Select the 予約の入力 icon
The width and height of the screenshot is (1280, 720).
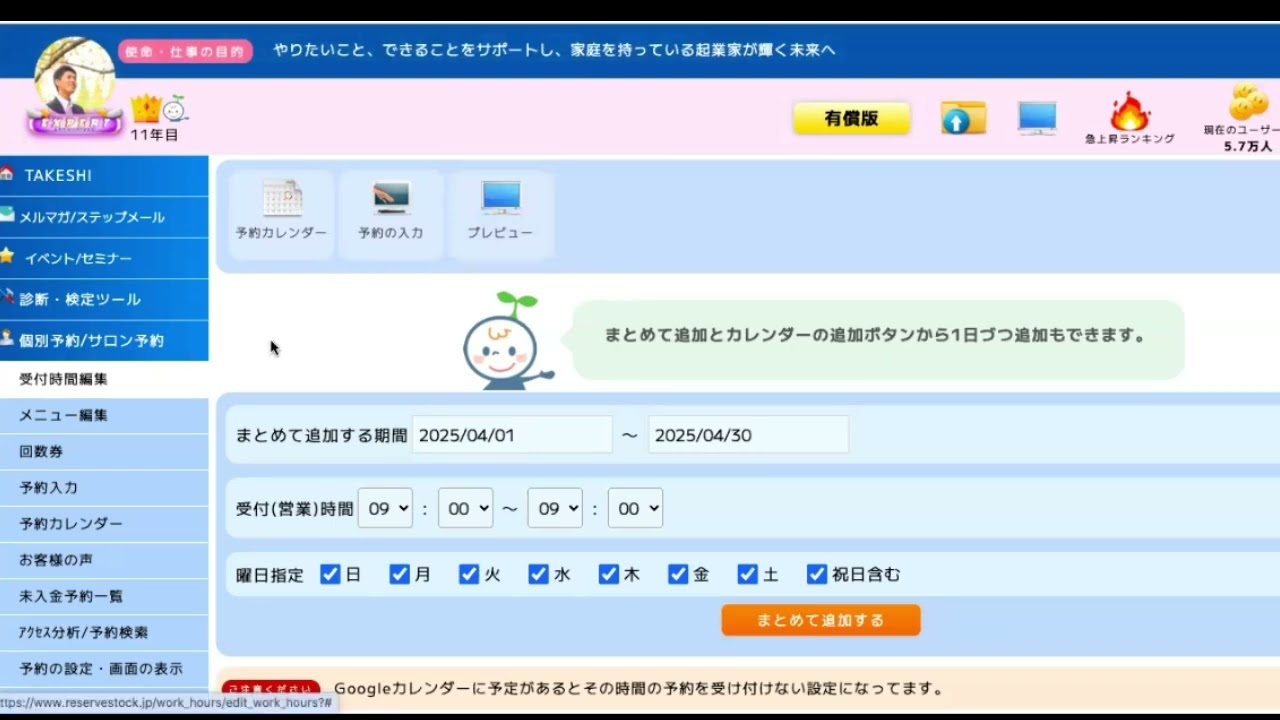(x=390, y=213)
